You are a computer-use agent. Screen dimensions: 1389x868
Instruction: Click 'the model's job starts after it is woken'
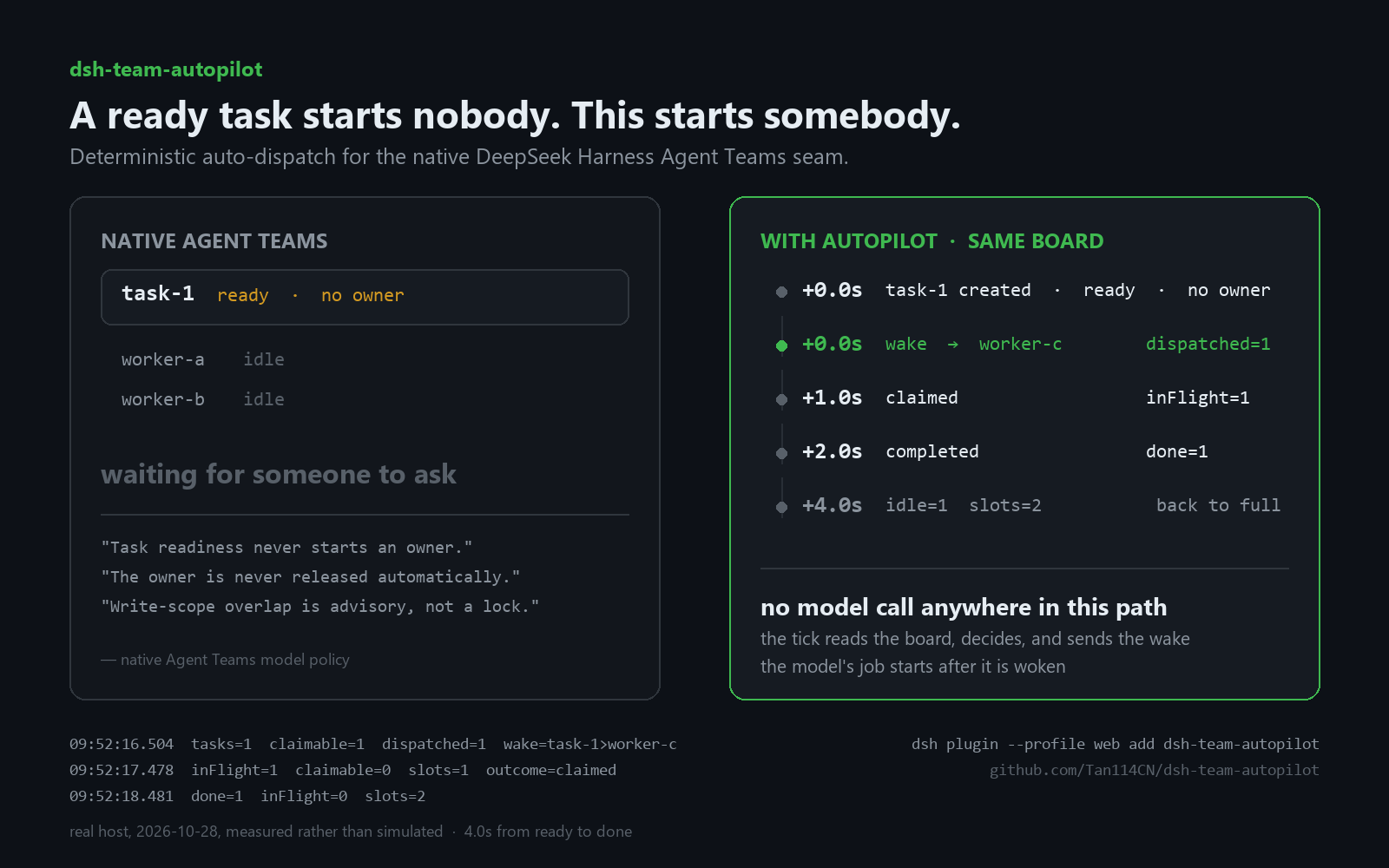(913, 667)
